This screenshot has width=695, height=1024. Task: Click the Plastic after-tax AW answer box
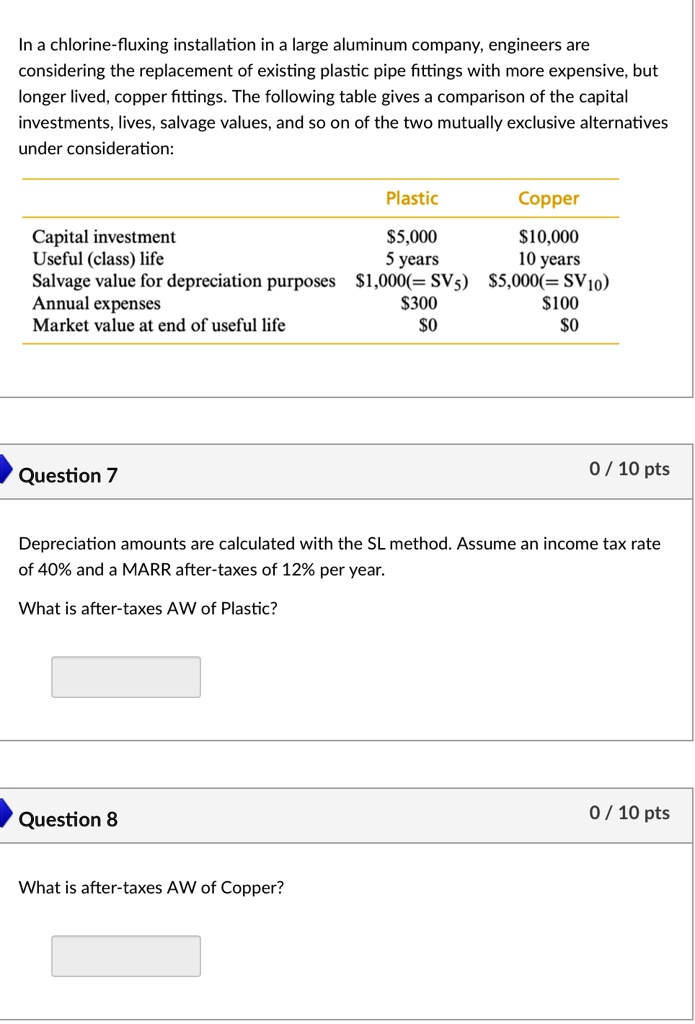coord(126,677)
